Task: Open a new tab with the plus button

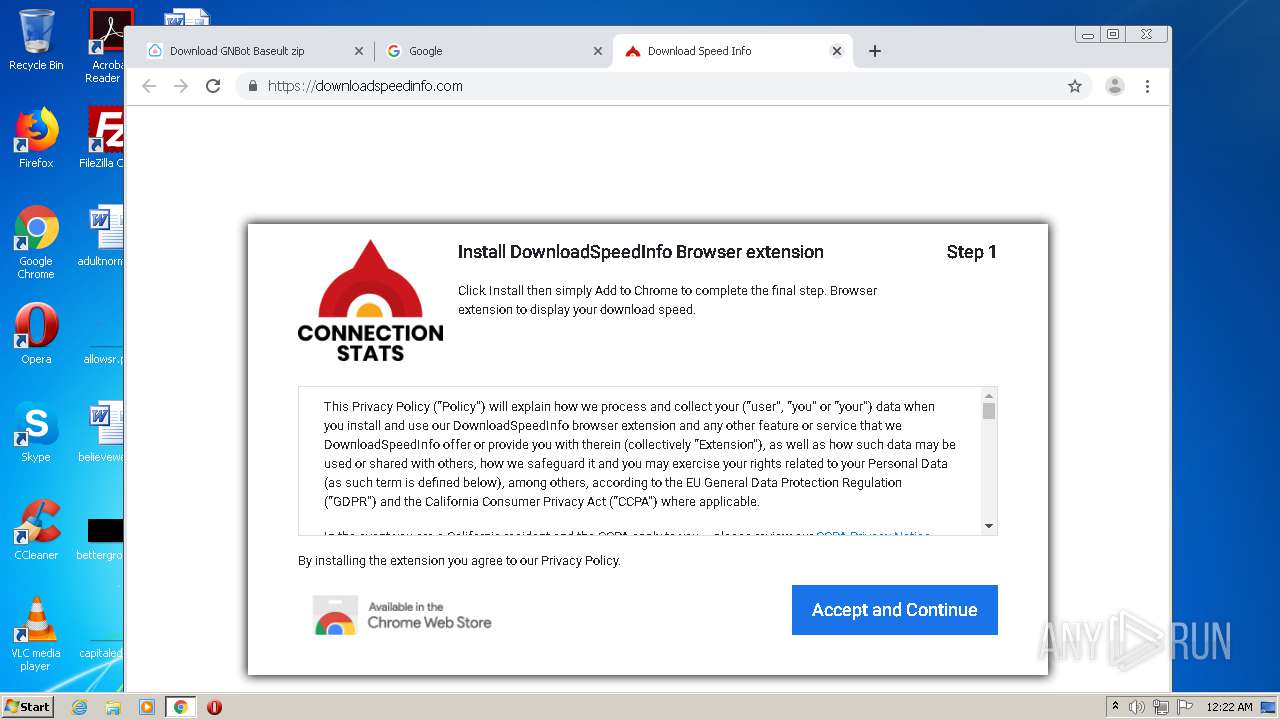Action: point(875,51)
